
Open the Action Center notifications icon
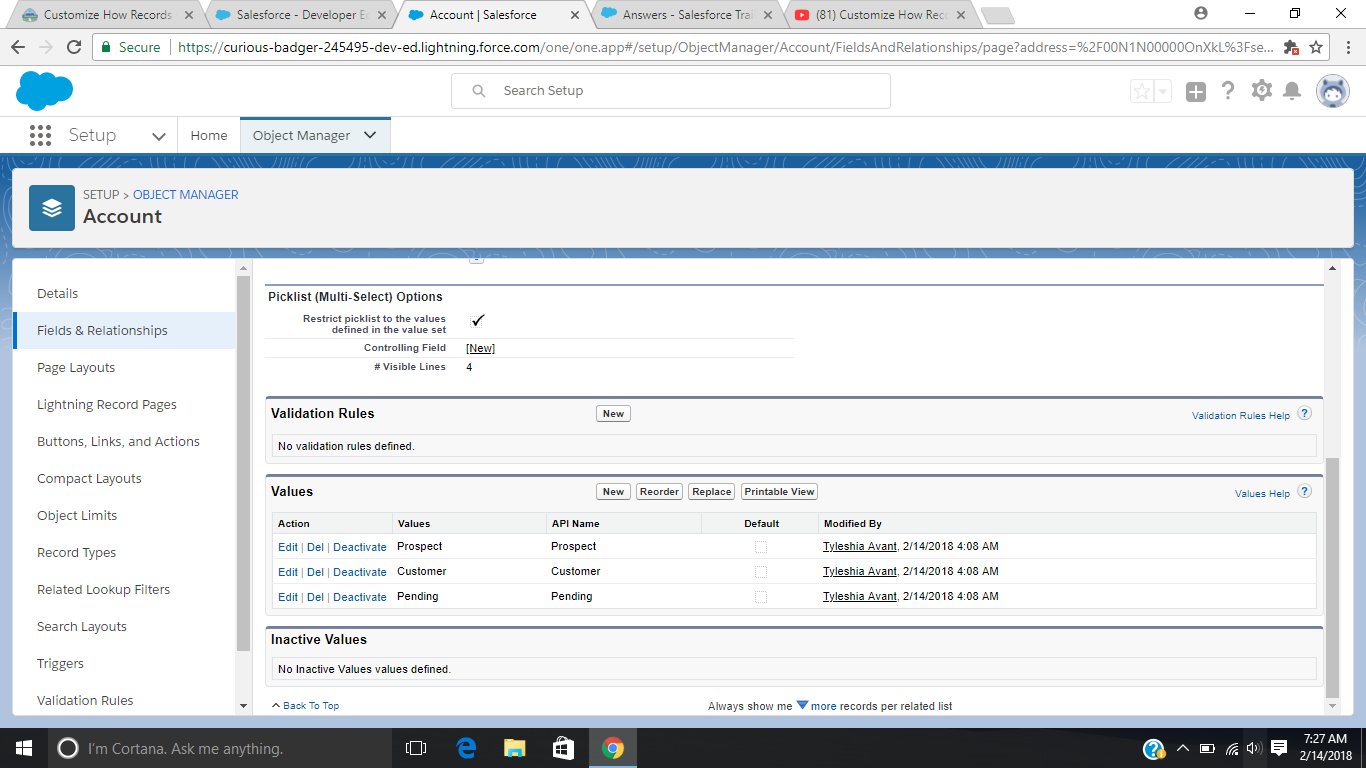tap(1278, 748)
